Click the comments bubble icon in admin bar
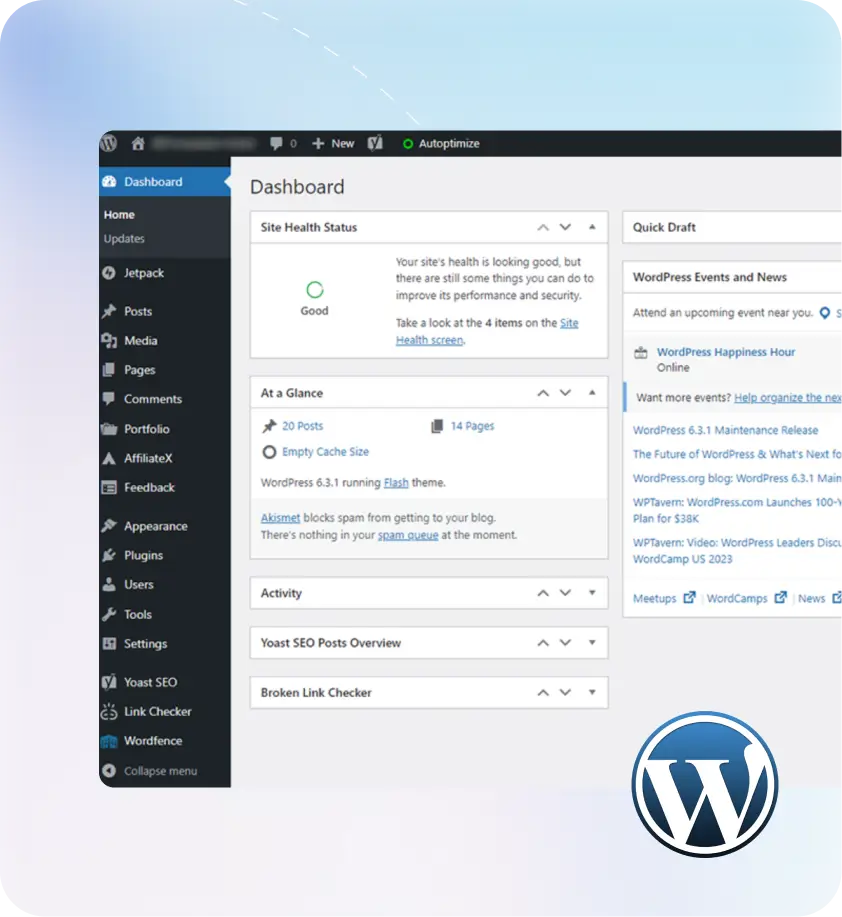Screen dimensions: 842x917 (x=276, y=144)
